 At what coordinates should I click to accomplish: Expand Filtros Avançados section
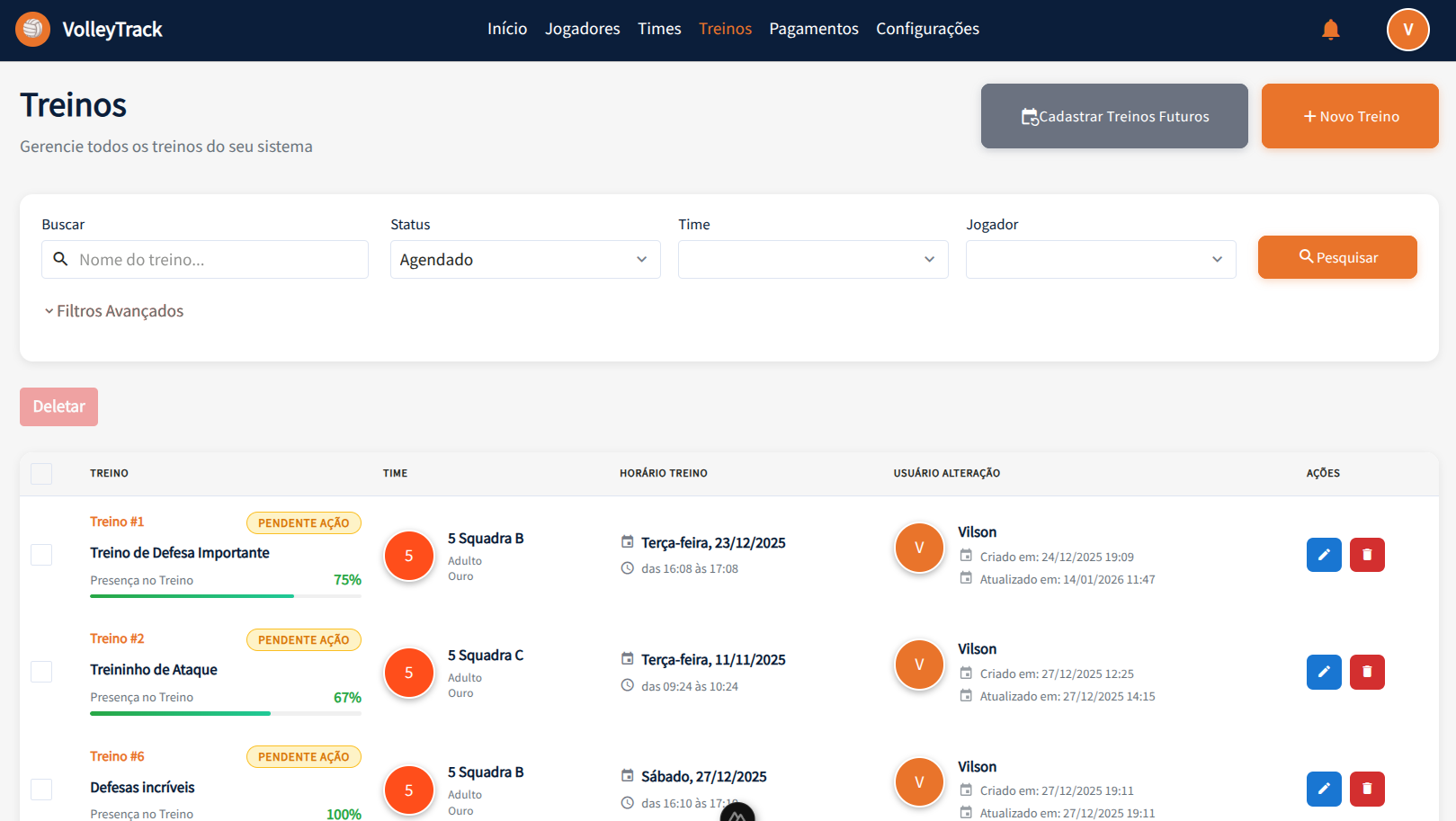coord(114,311)
